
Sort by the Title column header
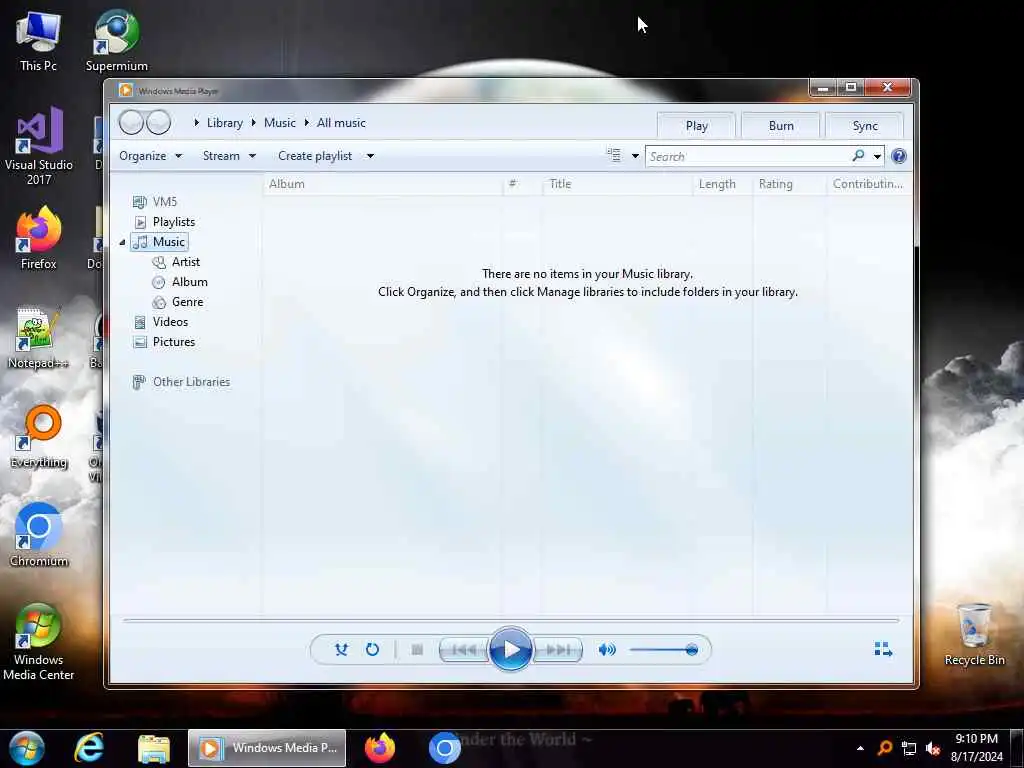click(x=617, y=184)
